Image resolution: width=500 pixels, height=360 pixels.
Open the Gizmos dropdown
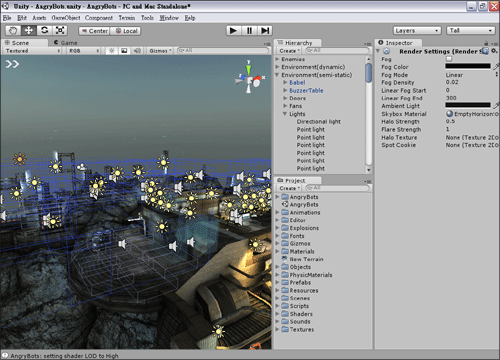(x=160, y=51)
